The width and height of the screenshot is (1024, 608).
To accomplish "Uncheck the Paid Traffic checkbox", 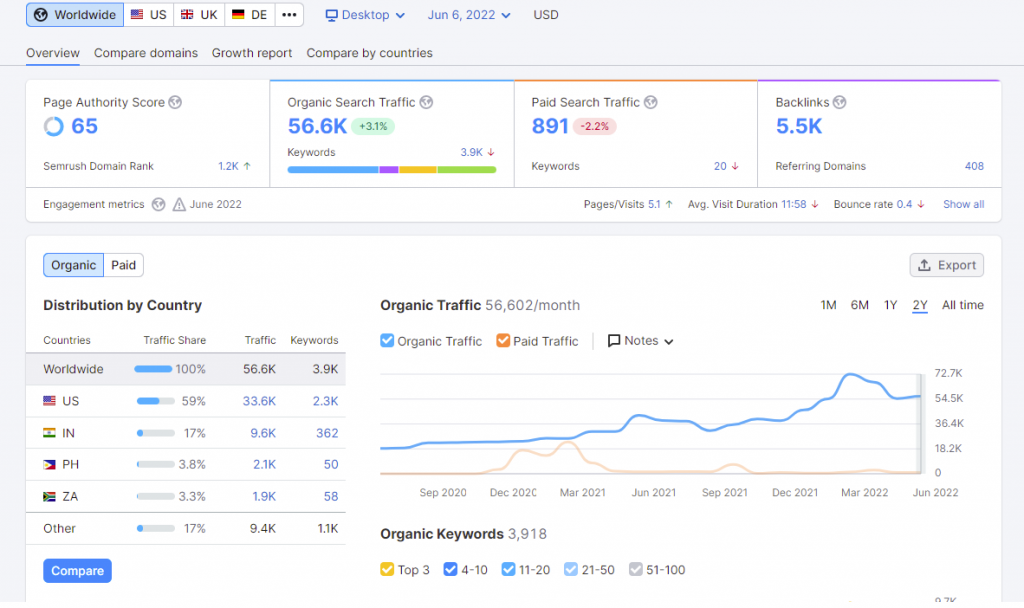I will click(x=503, y=340).
